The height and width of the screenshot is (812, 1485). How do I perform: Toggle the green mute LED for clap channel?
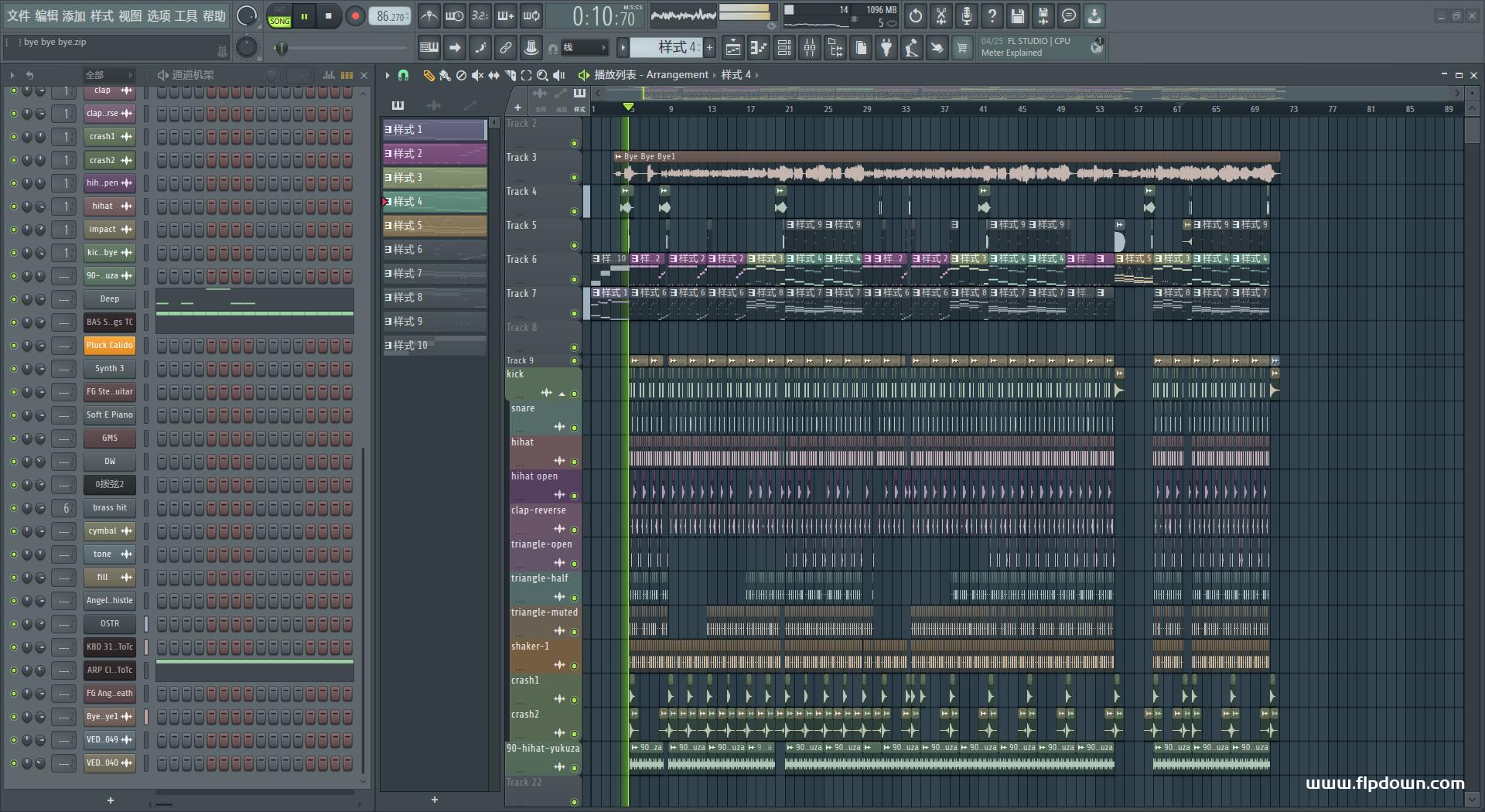coord(13,90)
